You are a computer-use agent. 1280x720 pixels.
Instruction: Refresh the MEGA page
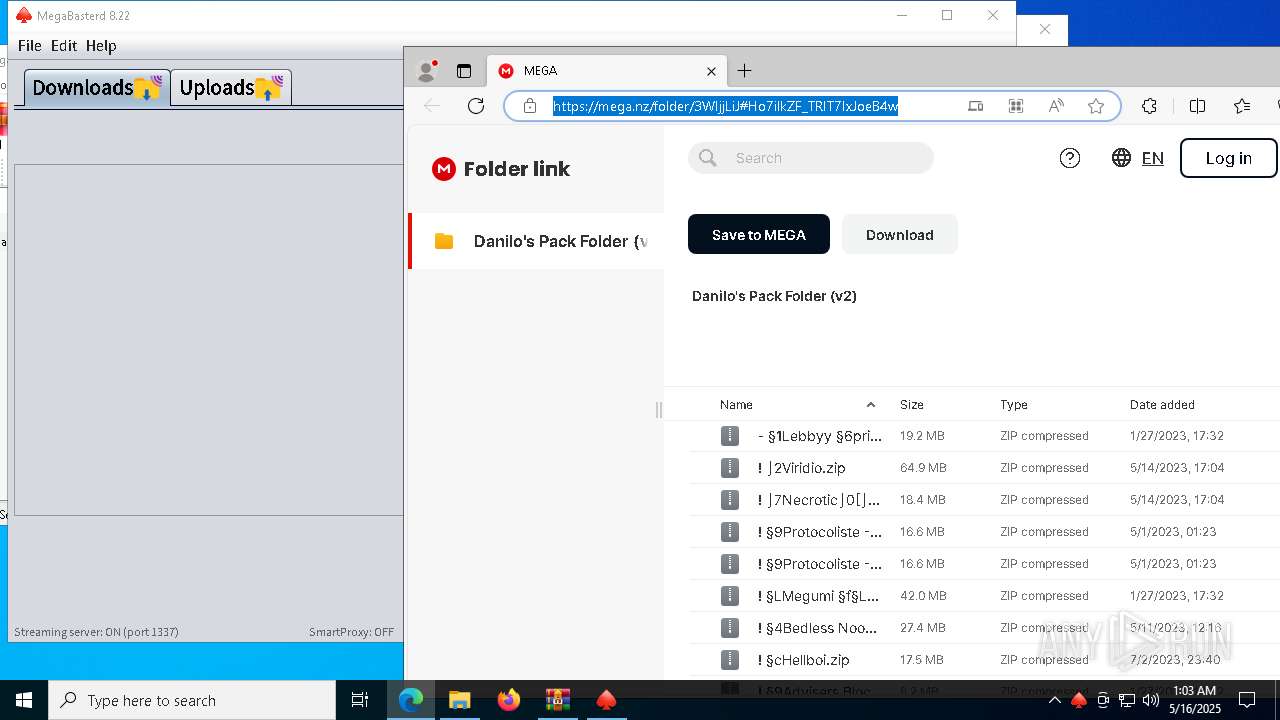(476, 106)
